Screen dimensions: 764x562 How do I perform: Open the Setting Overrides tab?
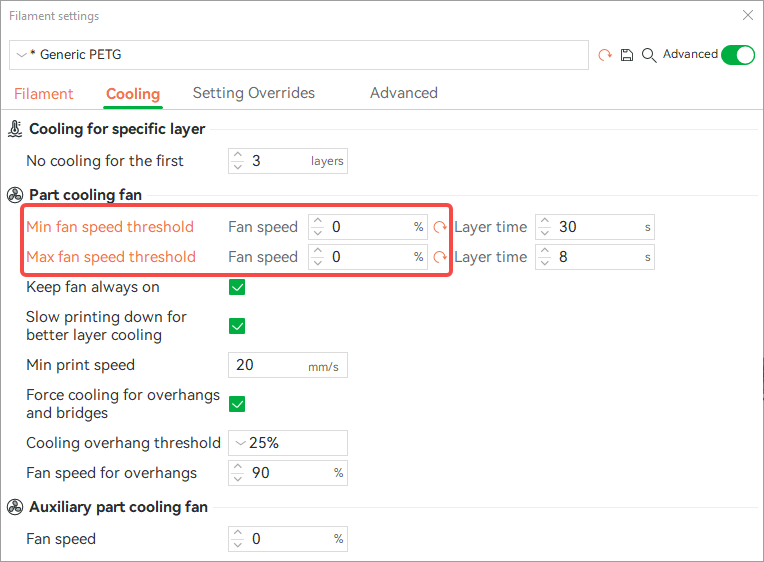(254, 93)
